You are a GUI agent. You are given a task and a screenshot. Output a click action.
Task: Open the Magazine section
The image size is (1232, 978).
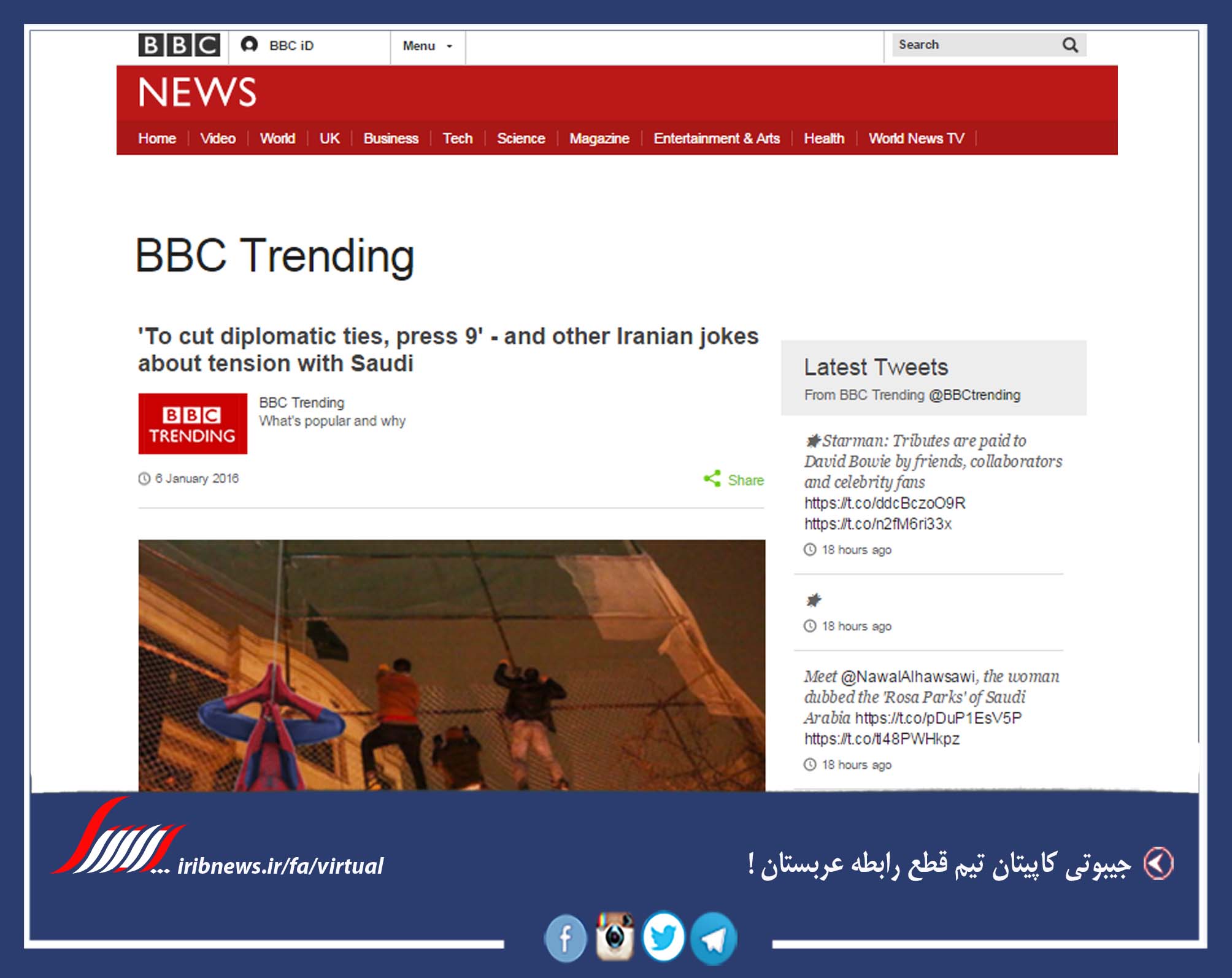click(599, 138)
